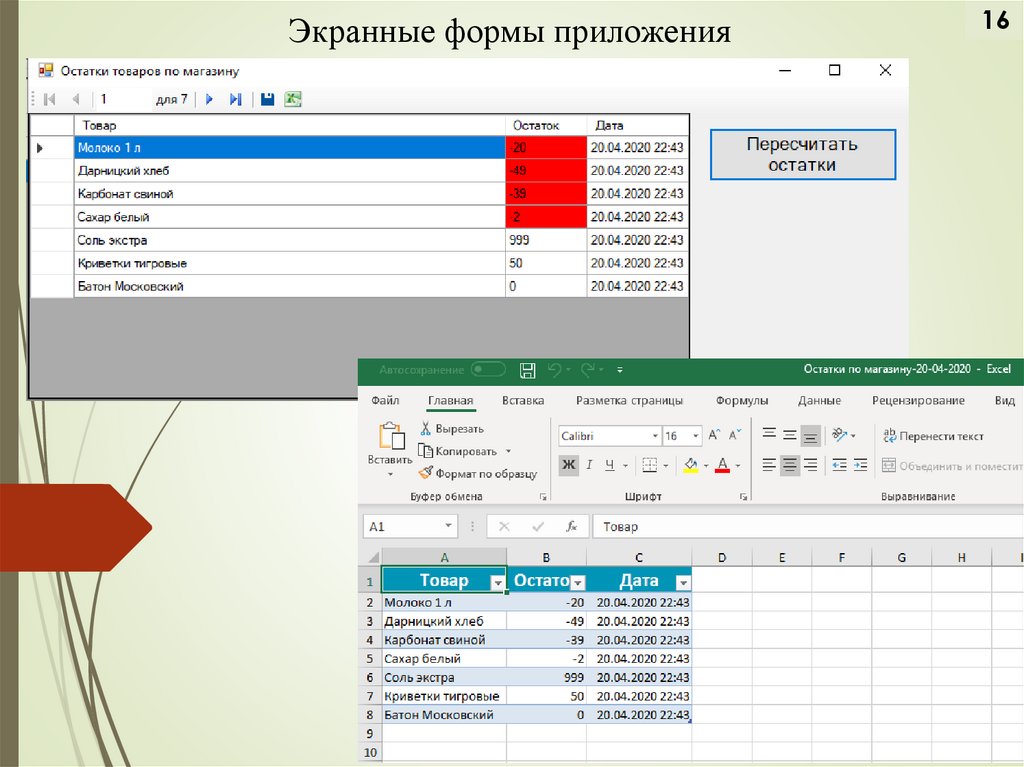Click the floppy disk save icon in navigator

click(x=267, y=99)
